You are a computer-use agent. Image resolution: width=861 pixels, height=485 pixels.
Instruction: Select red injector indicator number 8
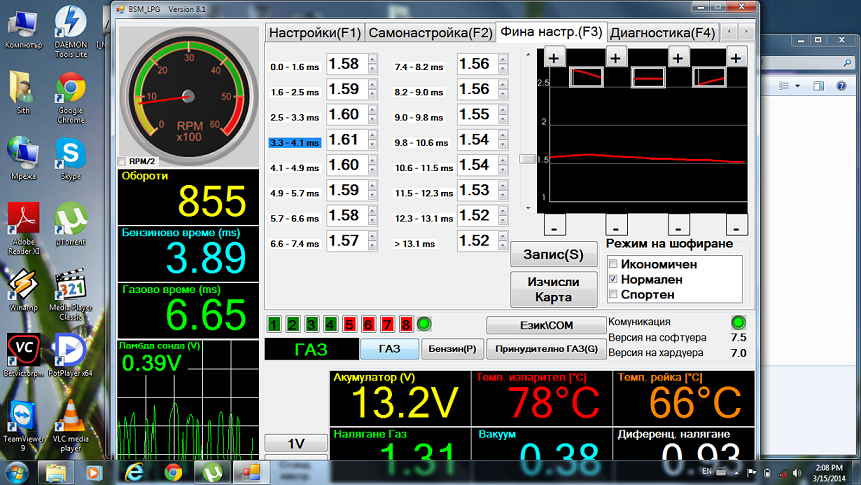(406, 324)
